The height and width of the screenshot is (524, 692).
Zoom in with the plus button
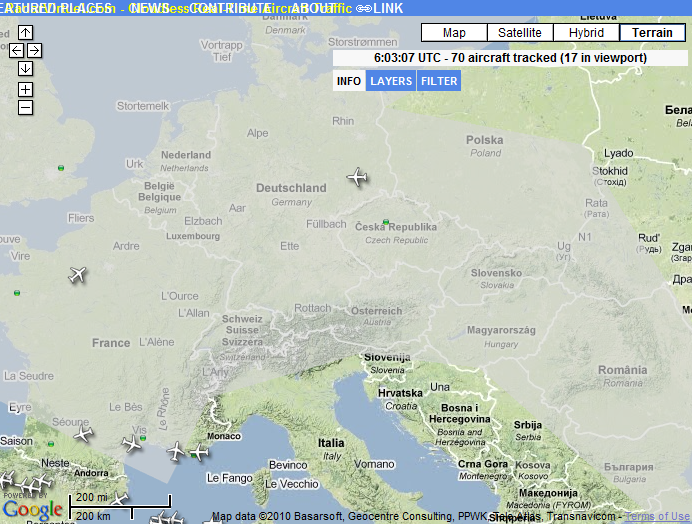point(25,90)
